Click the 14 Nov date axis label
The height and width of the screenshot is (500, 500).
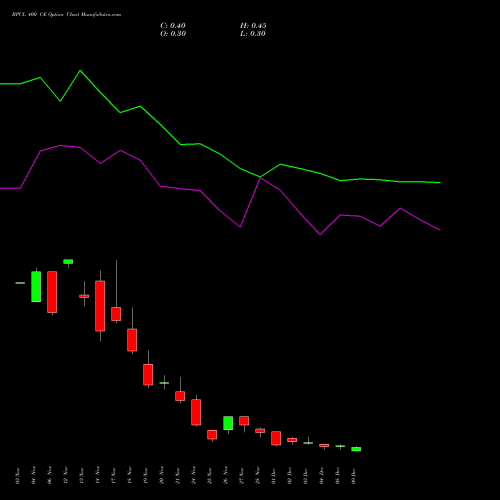[x=97, y=475]
